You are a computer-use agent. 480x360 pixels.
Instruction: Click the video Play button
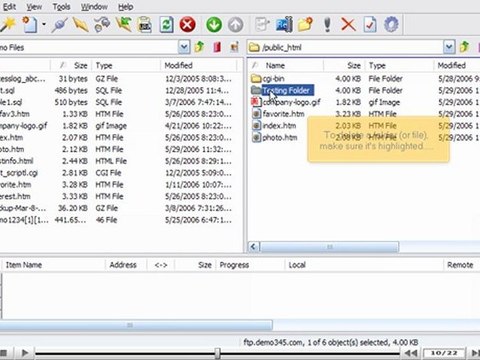25,353
